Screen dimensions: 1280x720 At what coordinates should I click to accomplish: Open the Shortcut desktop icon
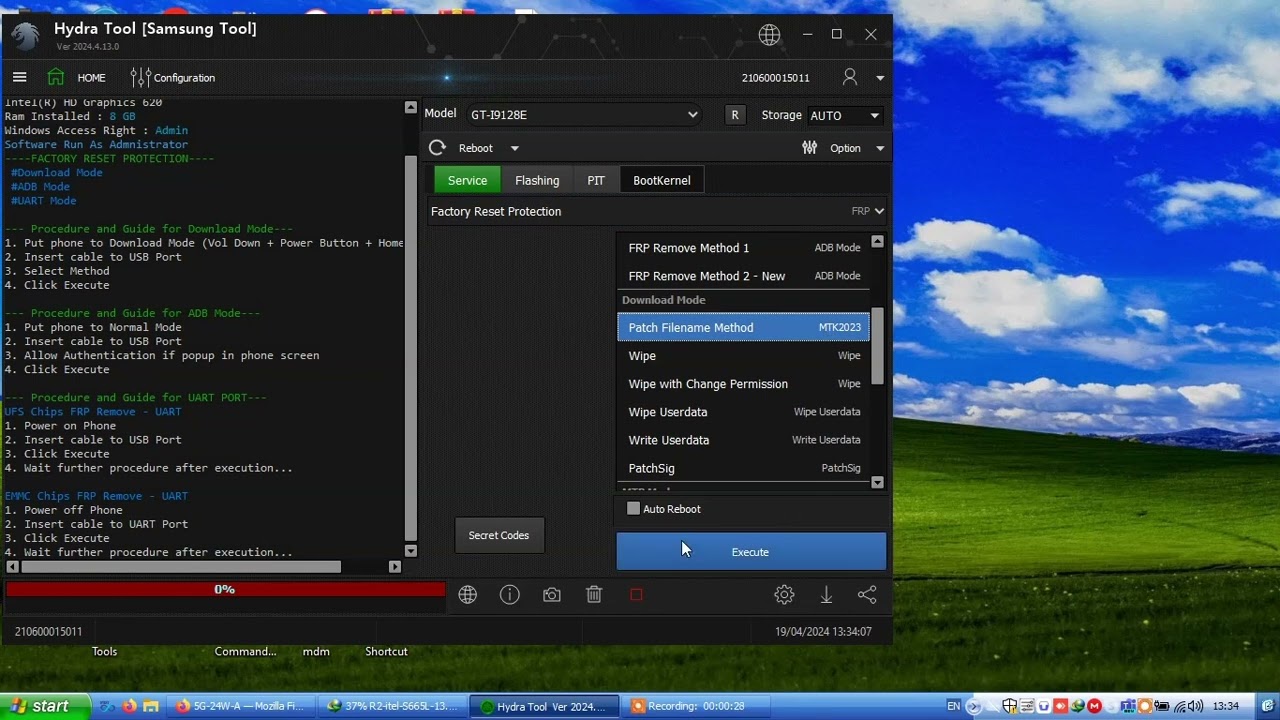(x=386, y=651)
